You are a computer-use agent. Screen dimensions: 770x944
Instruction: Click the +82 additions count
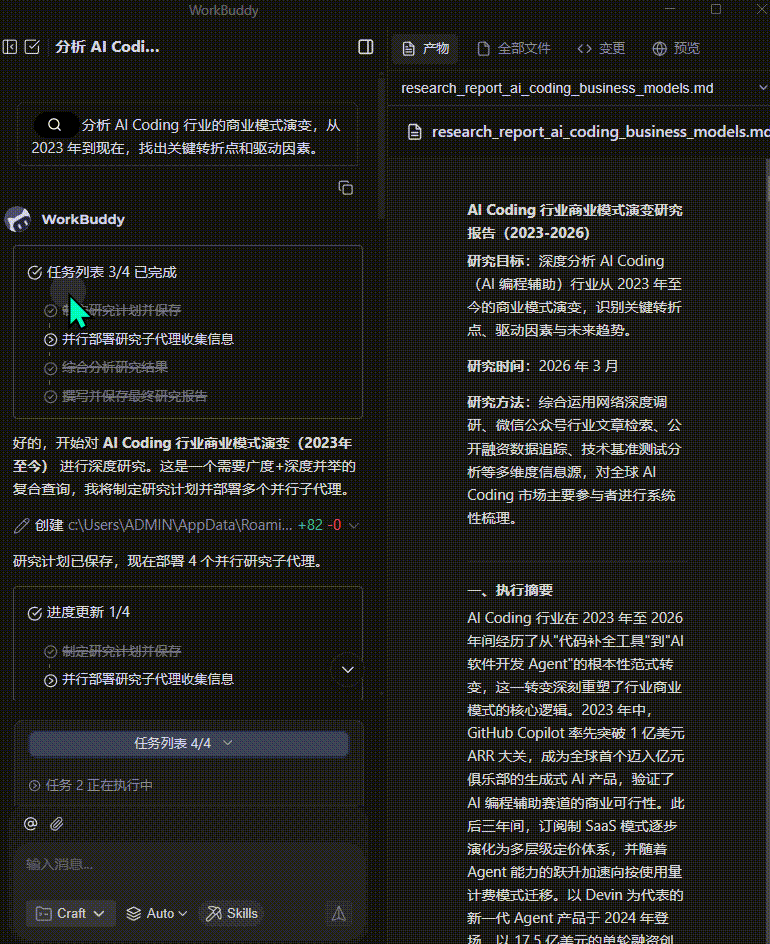pyautogui.click(x=310, y=525)
